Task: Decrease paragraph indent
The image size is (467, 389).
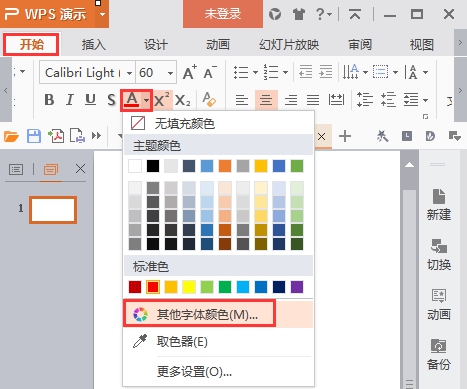Action: tap(305, 72)
